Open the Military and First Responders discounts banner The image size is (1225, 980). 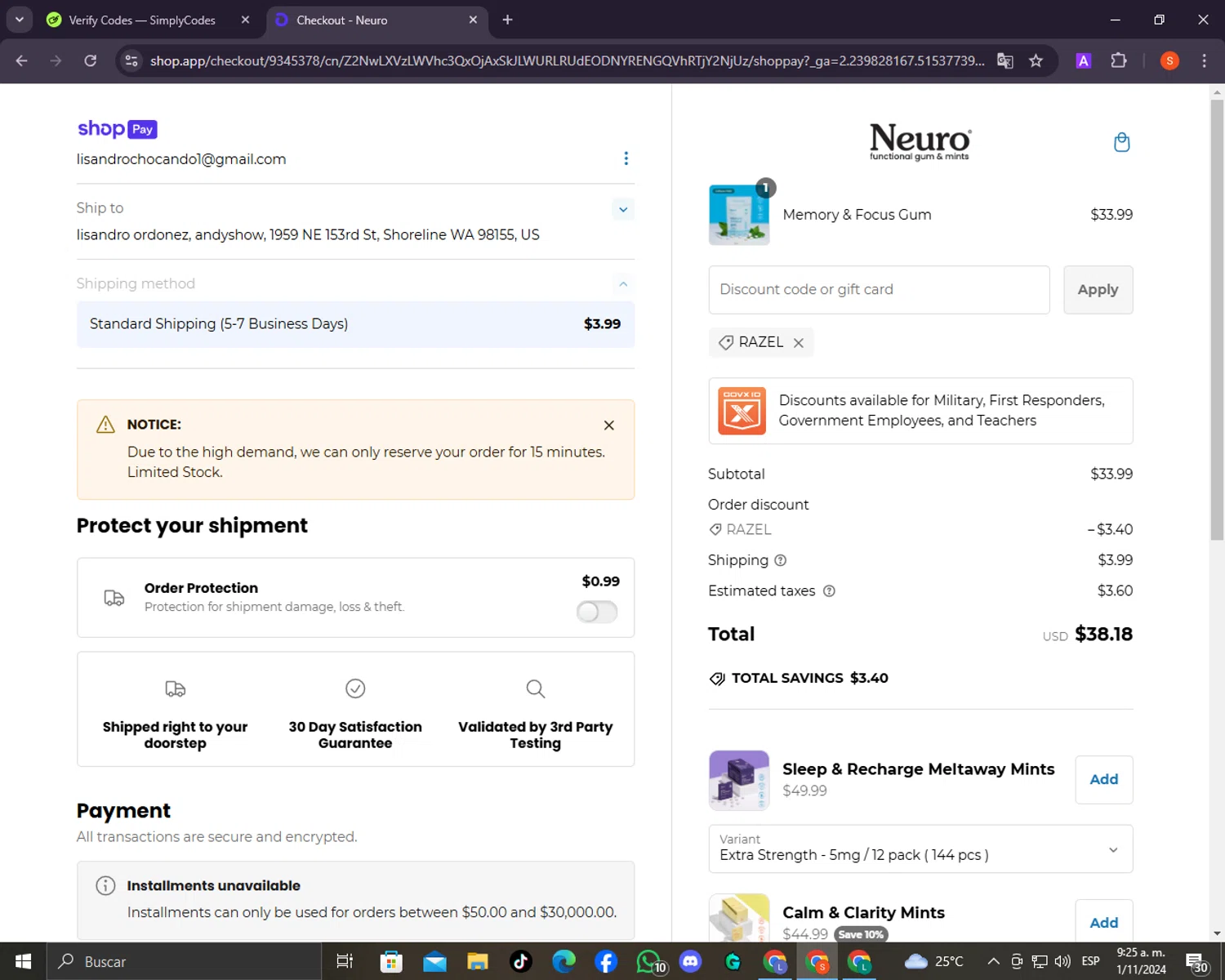pos(920,411)
